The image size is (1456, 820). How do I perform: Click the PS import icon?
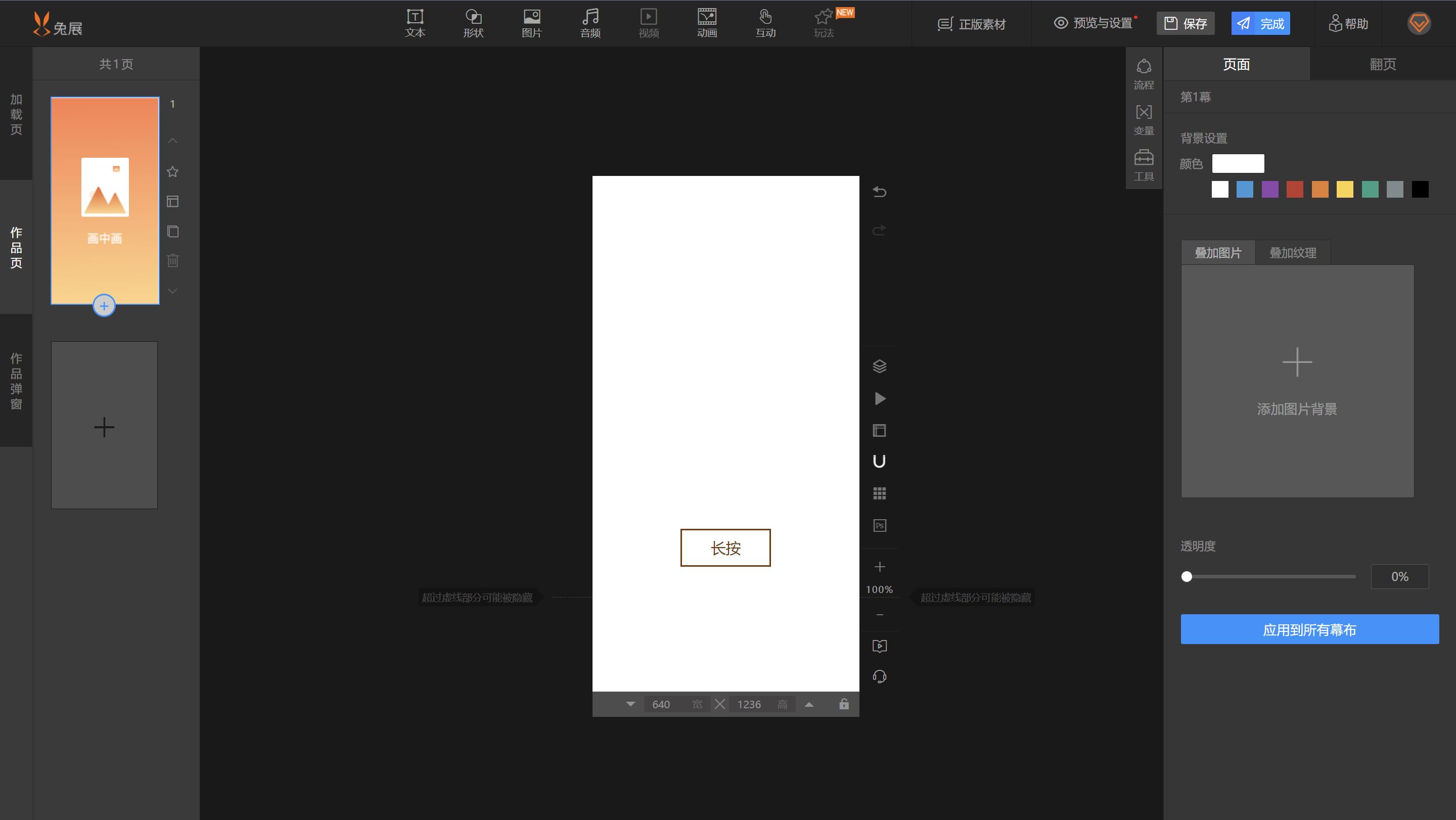click(880, 526)
